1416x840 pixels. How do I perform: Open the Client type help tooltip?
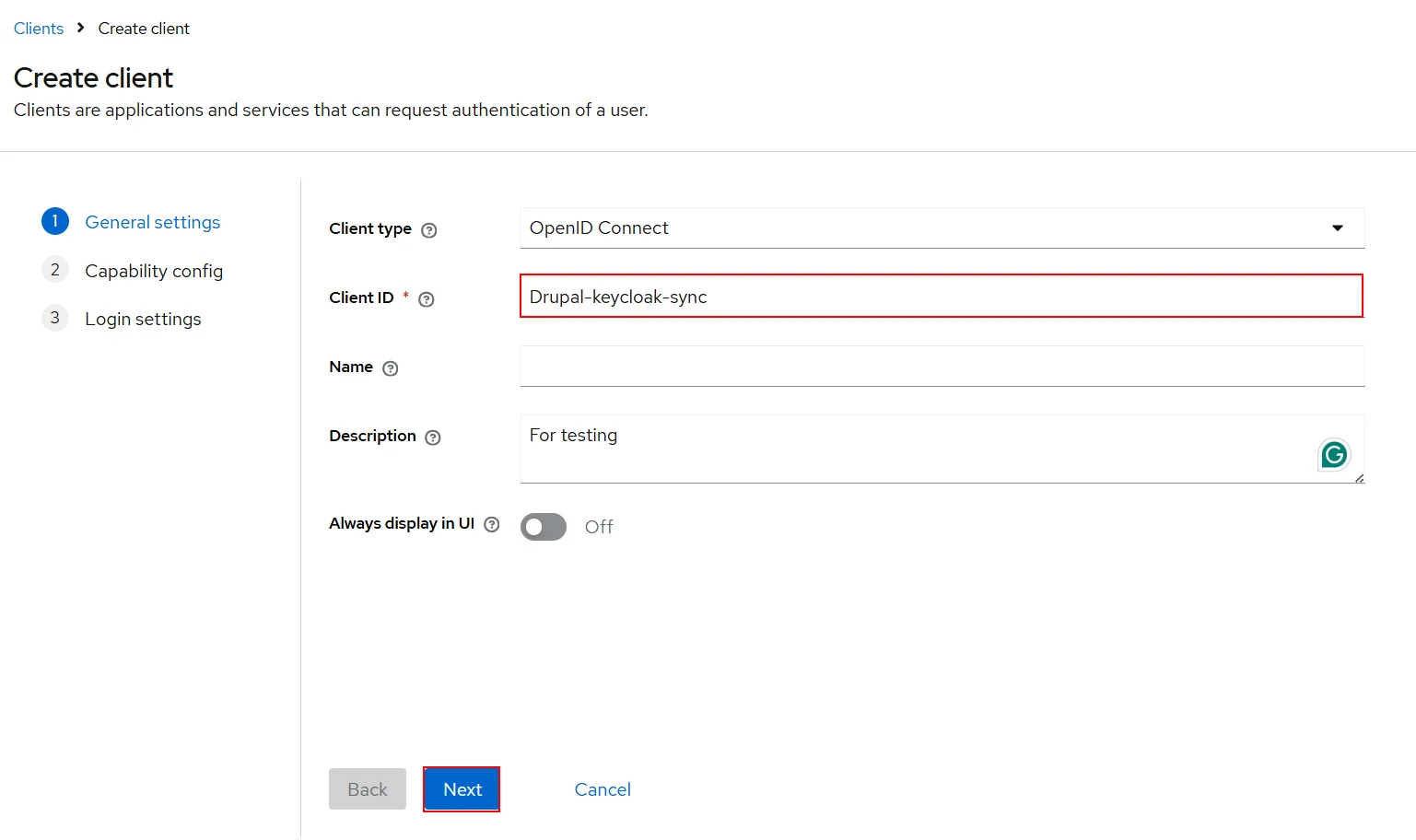tap(429, 229)
